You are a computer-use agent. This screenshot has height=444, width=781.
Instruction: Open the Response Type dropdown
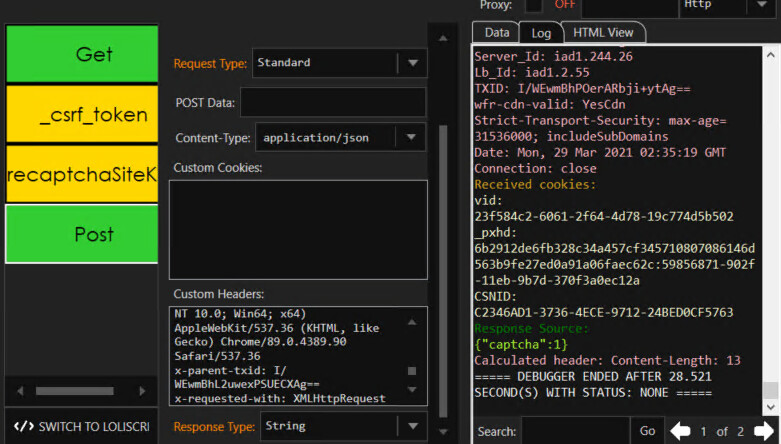344,426
